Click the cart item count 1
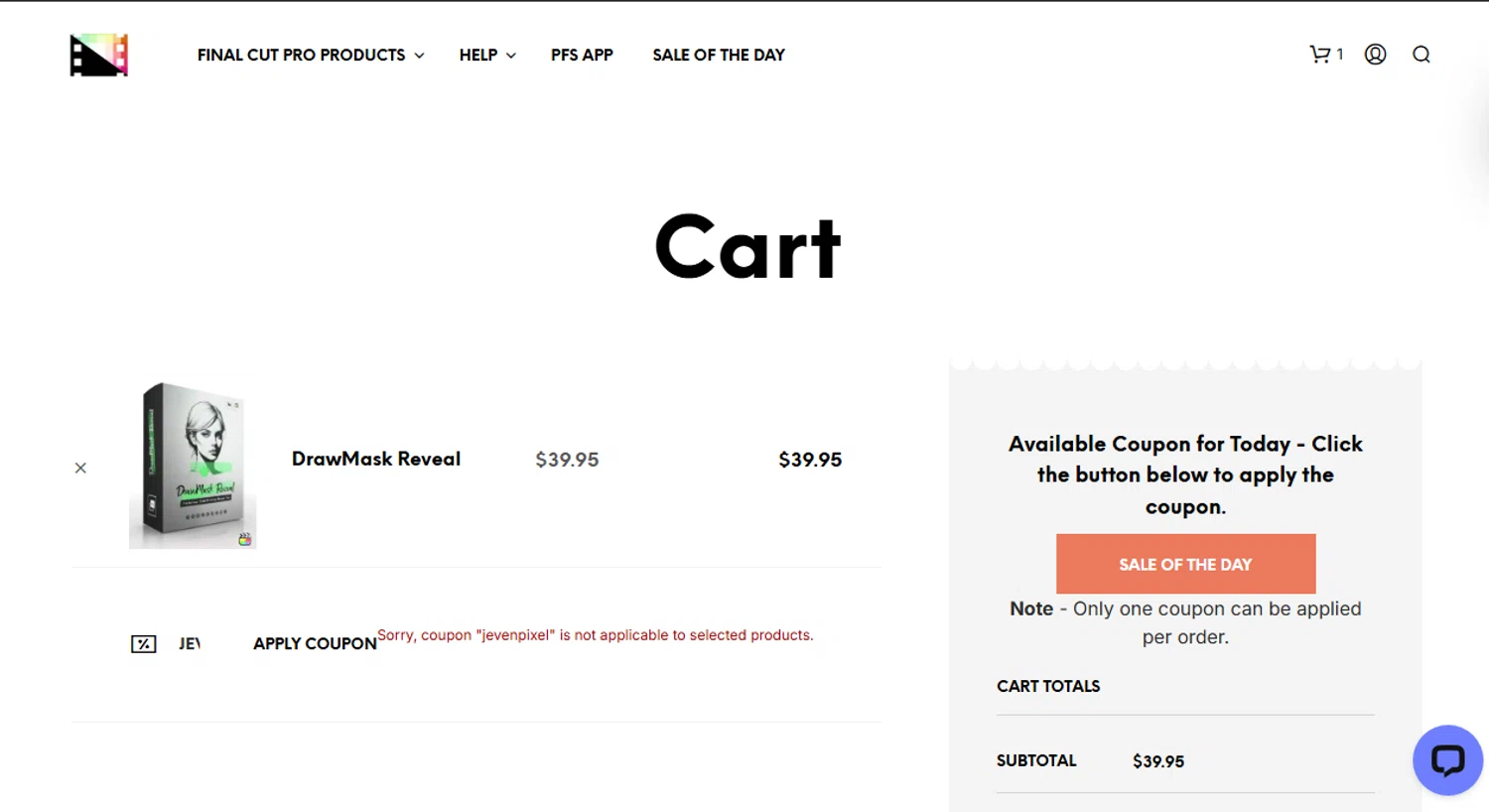Image resolution: width=1489 pixels, height=812 pixels. click(x=1339, y=55)
